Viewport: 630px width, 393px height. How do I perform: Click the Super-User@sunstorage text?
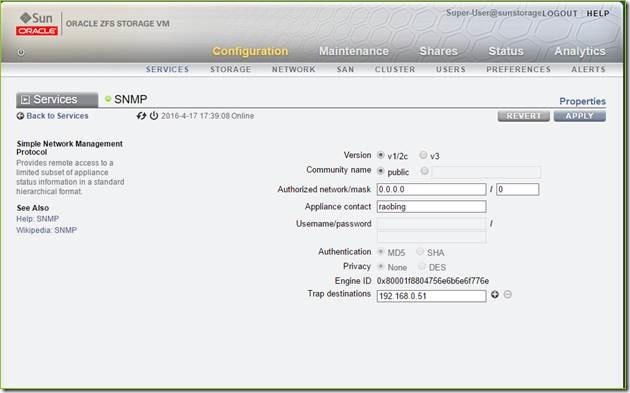pyautogui.click(x=494, y=13)
